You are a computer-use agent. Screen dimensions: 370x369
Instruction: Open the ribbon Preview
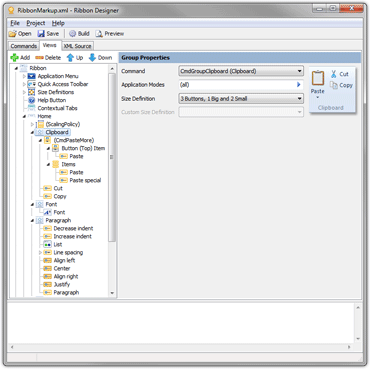(110, 34)
